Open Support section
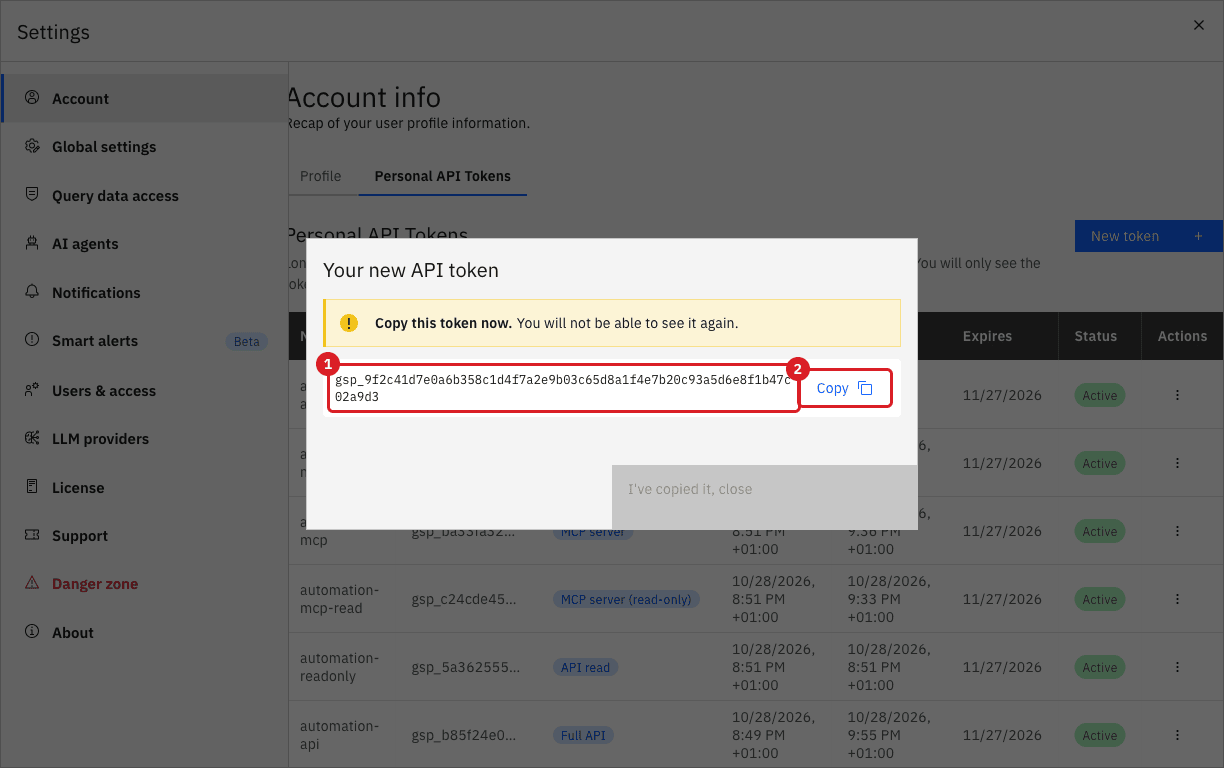Viewport: 1224px width, 768px height. (145, 536)
